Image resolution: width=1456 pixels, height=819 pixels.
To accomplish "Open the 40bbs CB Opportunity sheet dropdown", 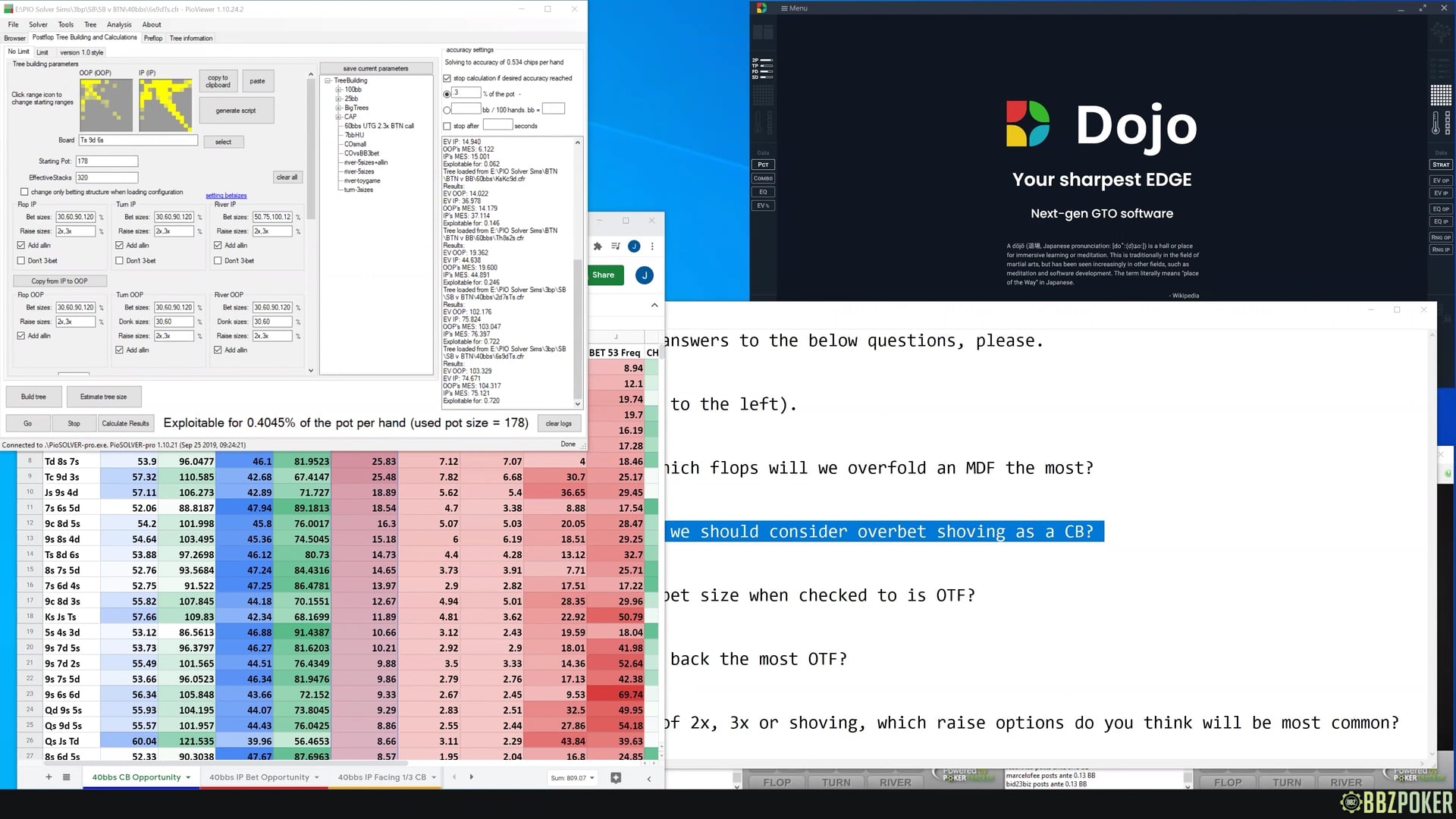I will coord(188,778).
